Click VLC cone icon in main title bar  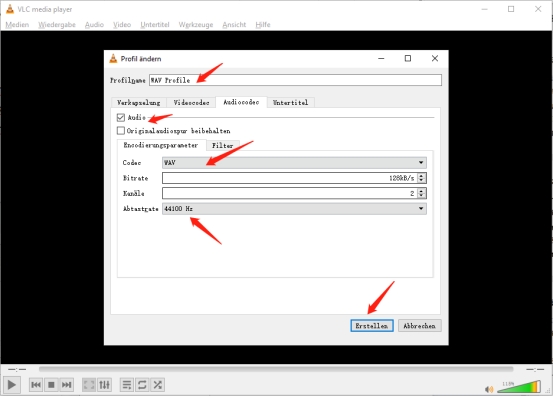click(10, 9)
